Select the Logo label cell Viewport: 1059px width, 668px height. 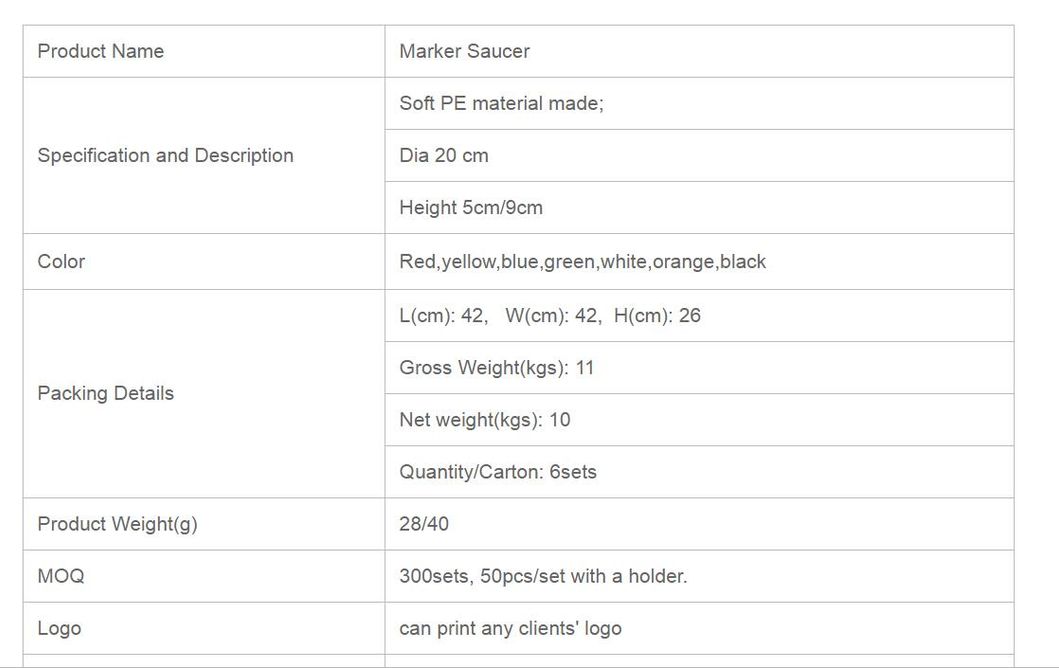(x=59, y=628)
